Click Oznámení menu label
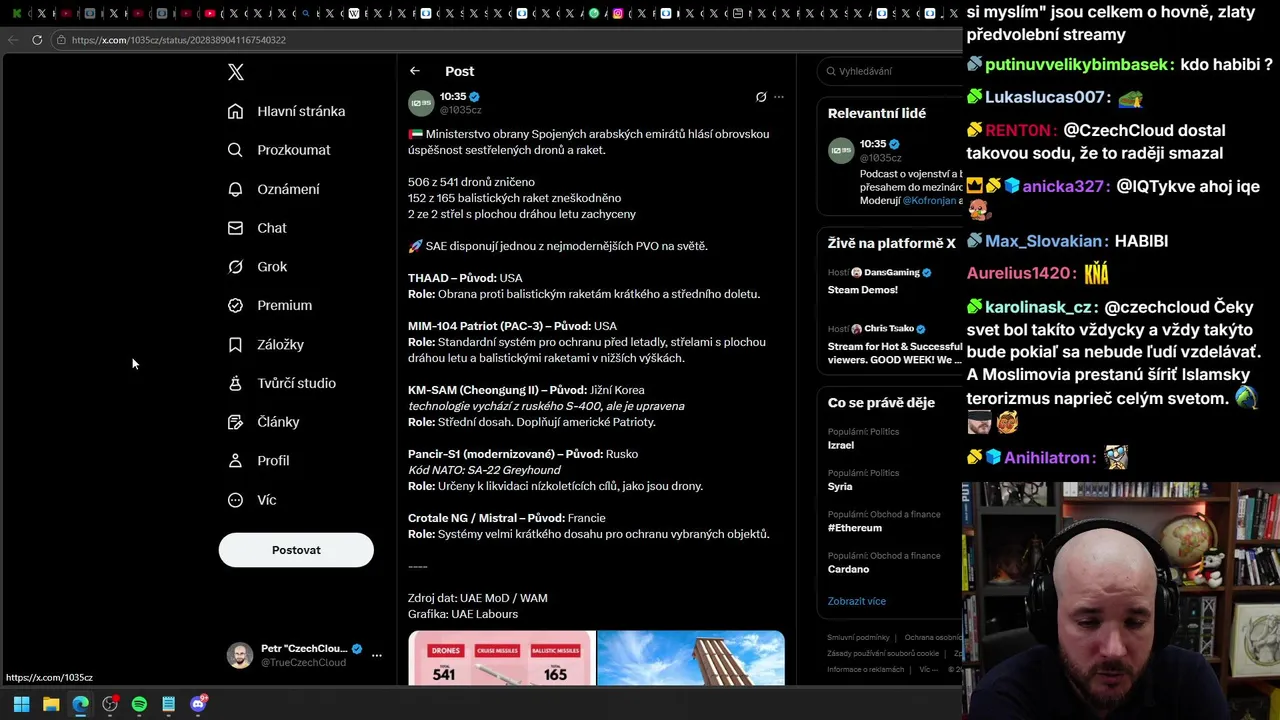This screenshot has height=720, width=1280. [x=288, y=189]
